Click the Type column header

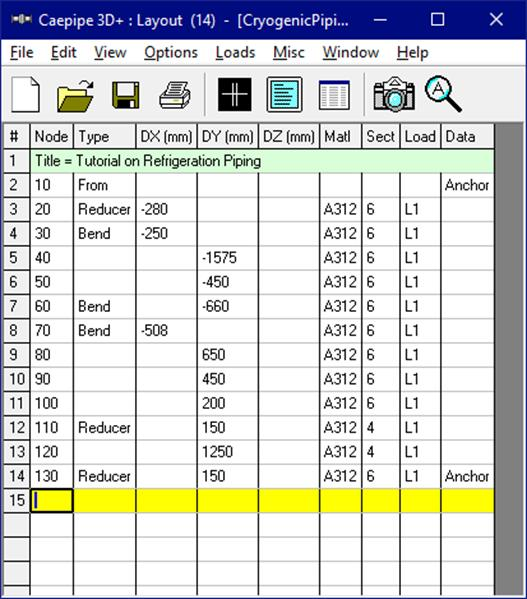coord(104,136)
